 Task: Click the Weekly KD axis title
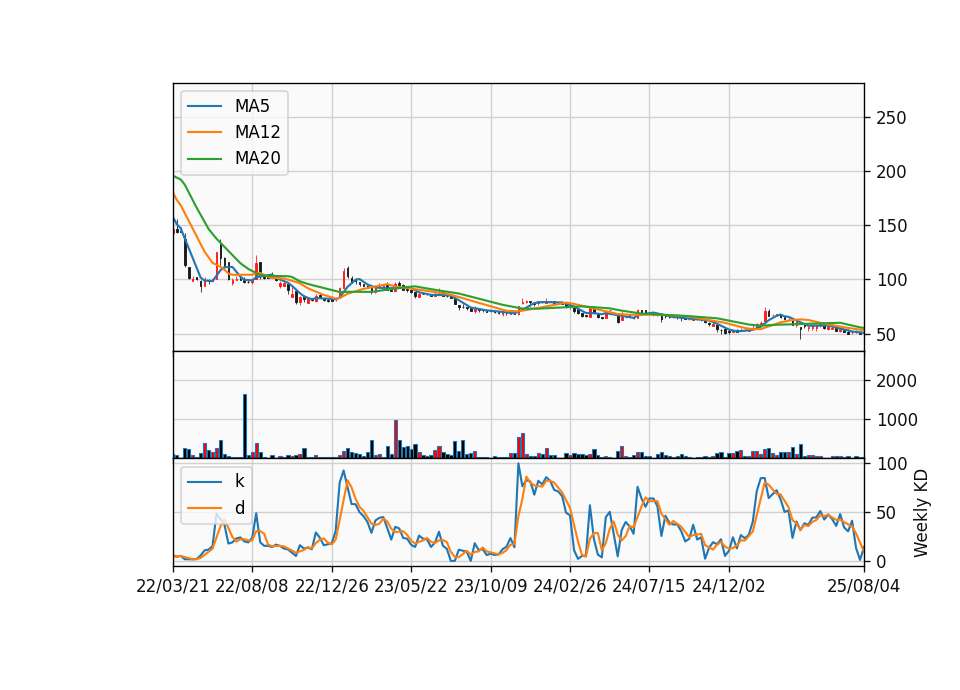click(x=921, y=513)
